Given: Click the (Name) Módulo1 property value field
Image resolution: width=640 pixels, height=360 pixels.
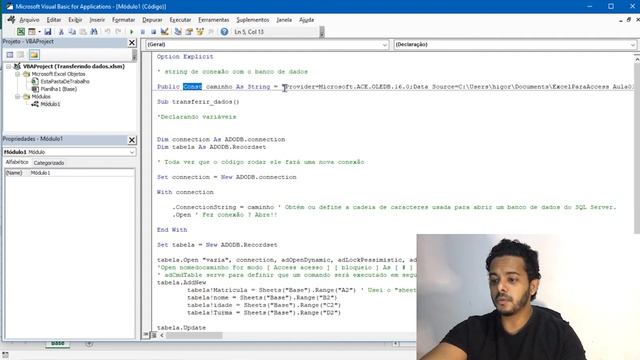Looking at the screenshot, I should click(x=81, y=173).
